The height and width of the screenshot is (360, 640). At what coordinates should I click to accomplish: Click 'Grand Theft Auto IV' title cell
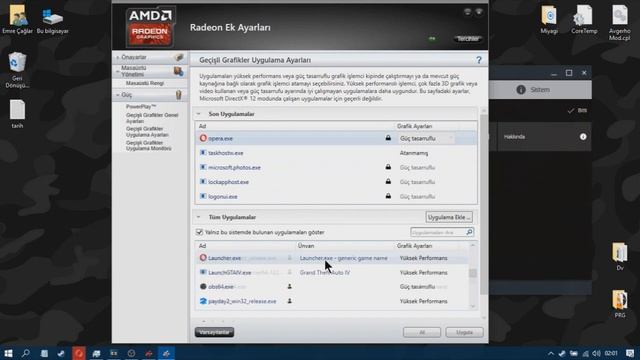pos(325,272)
